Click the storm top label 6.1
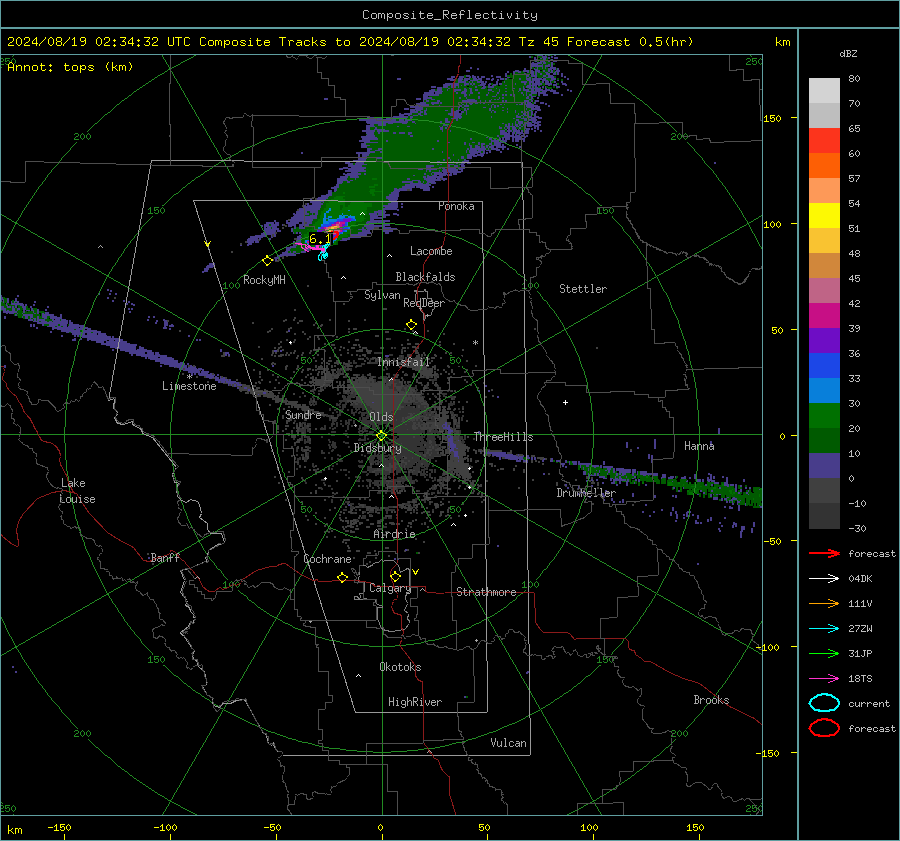Viewport: 900px width, 841px height. pos(320,238)
